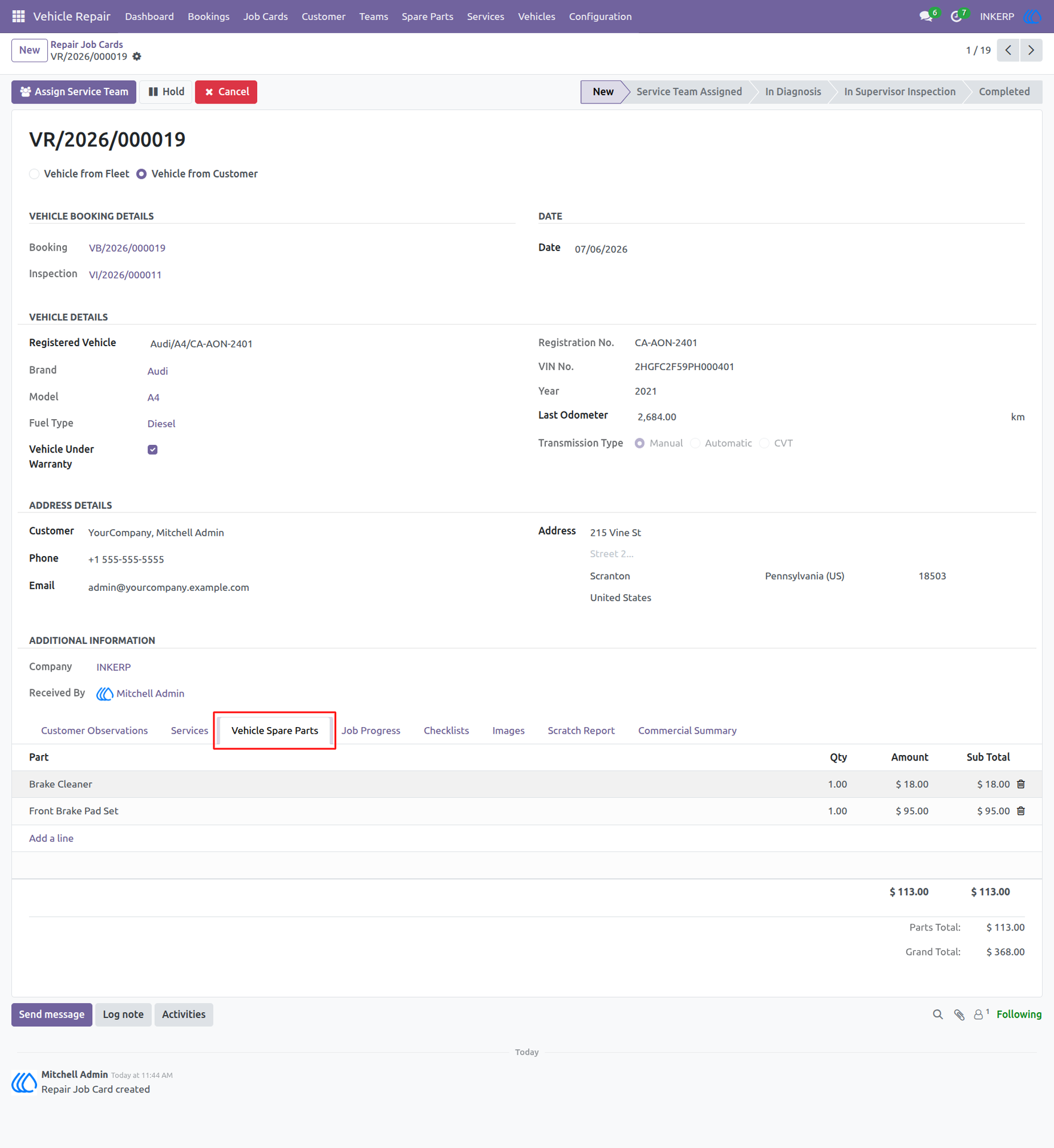1054x1148 pixels.
Task: Open booking VB/2026/000019 link
Action: [x=127, y=248]
